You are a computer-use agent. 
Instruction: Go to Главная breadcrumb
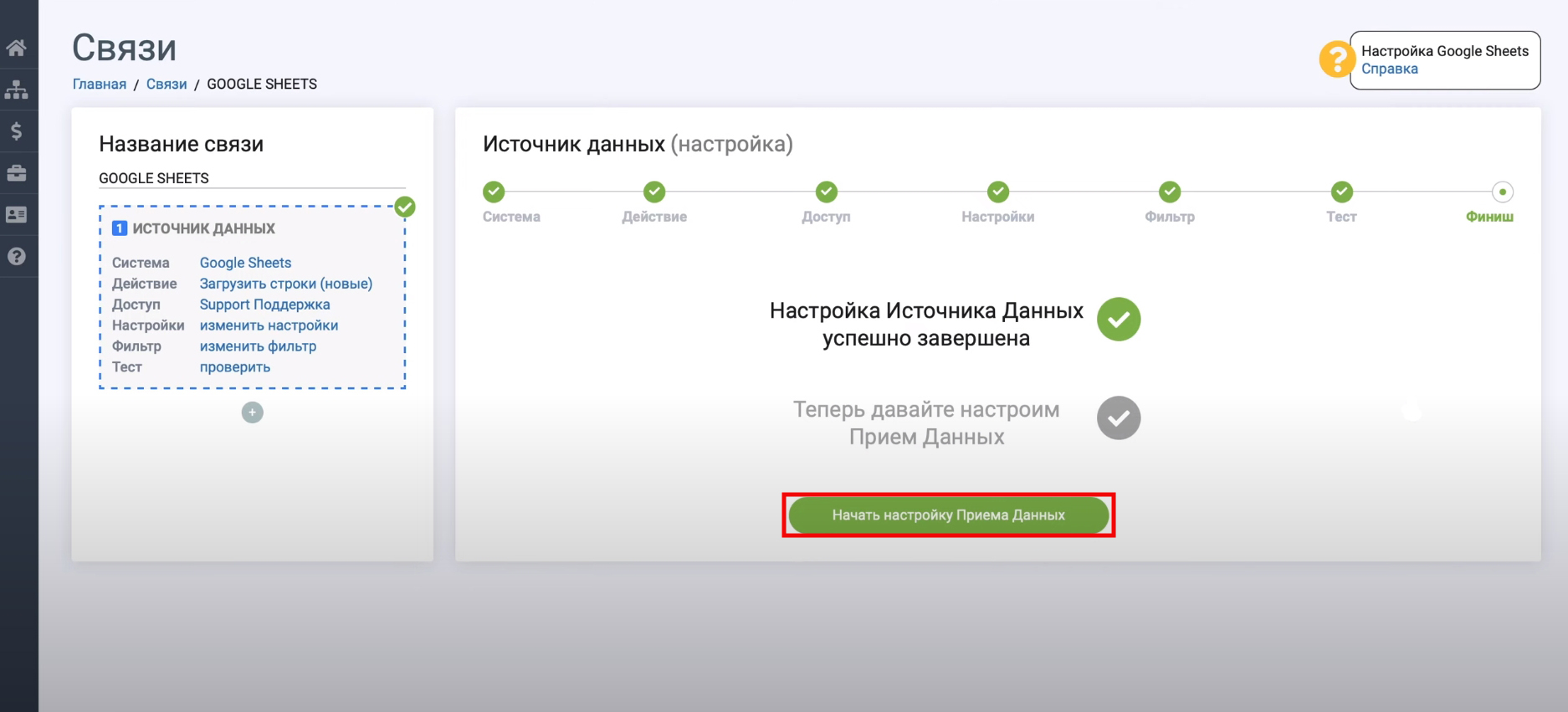100,84
